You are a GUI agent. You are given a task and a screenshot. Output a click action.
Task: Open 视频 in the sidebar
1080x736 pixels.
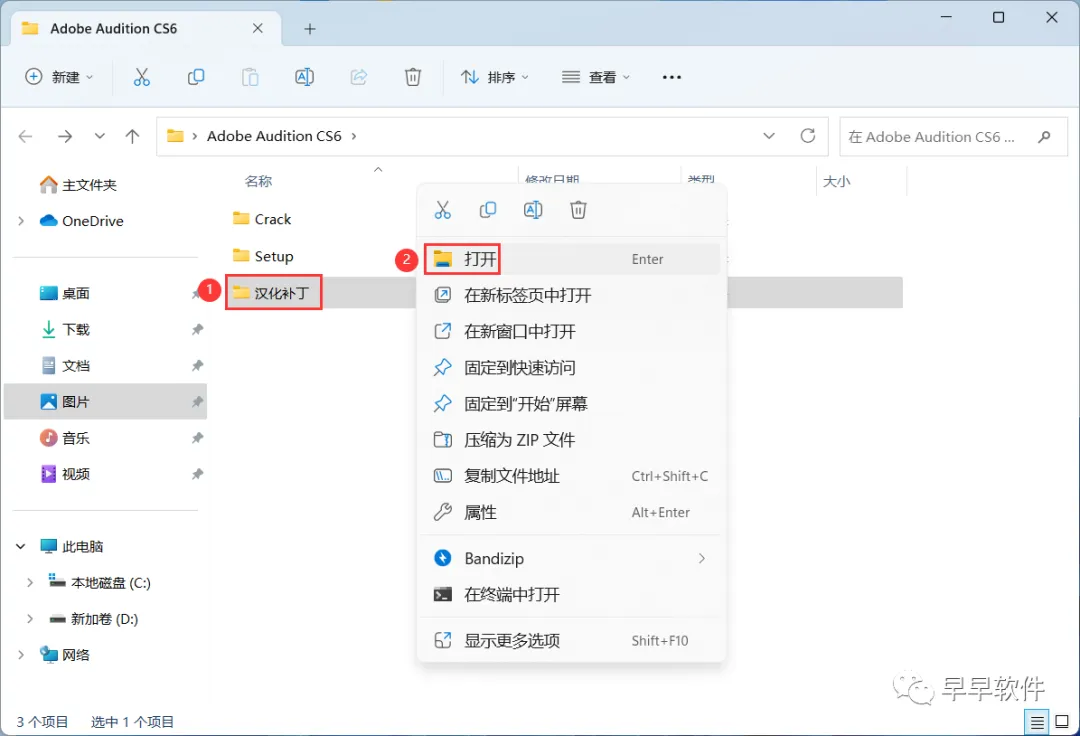[65, 474]
